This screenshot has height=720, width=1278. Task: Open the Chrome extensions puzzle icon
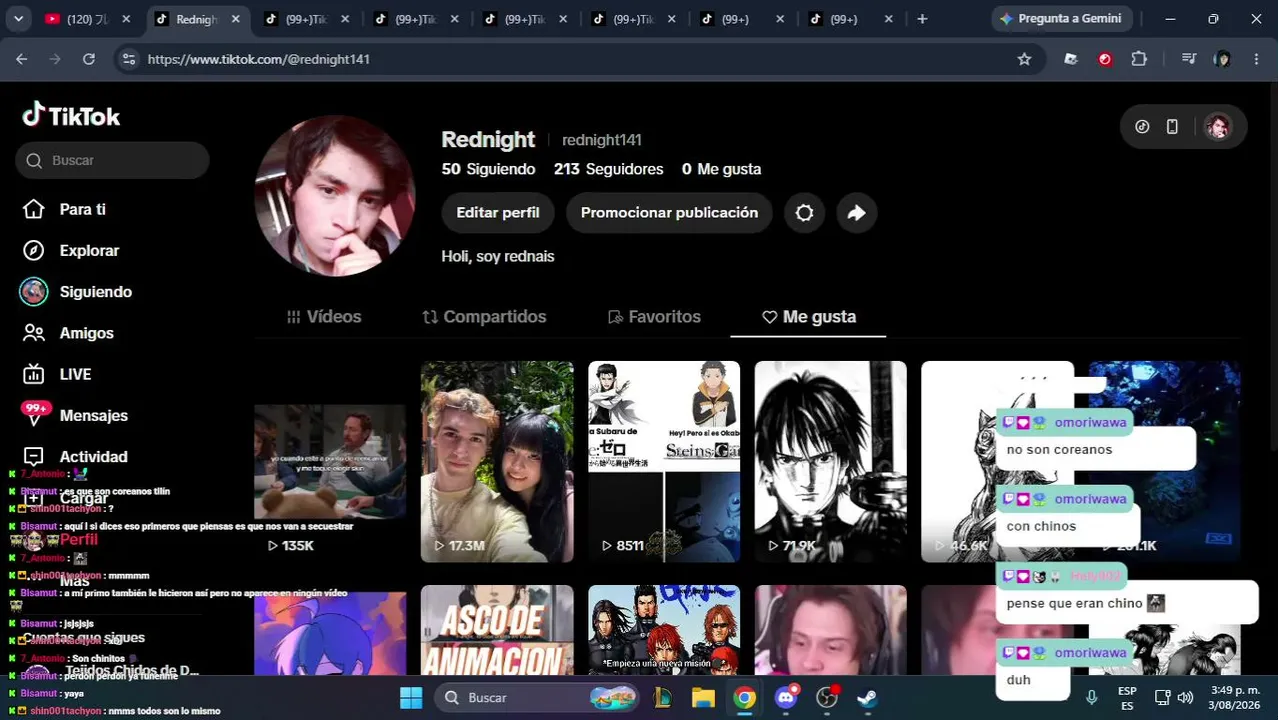coord(1139,59)
